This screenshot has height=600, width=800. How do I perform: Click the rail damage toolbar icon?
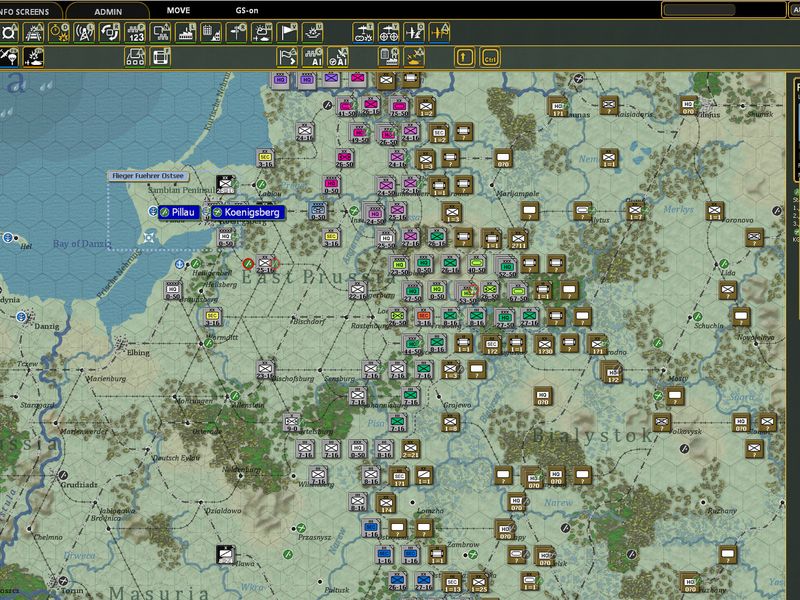(x=34, y=33)
